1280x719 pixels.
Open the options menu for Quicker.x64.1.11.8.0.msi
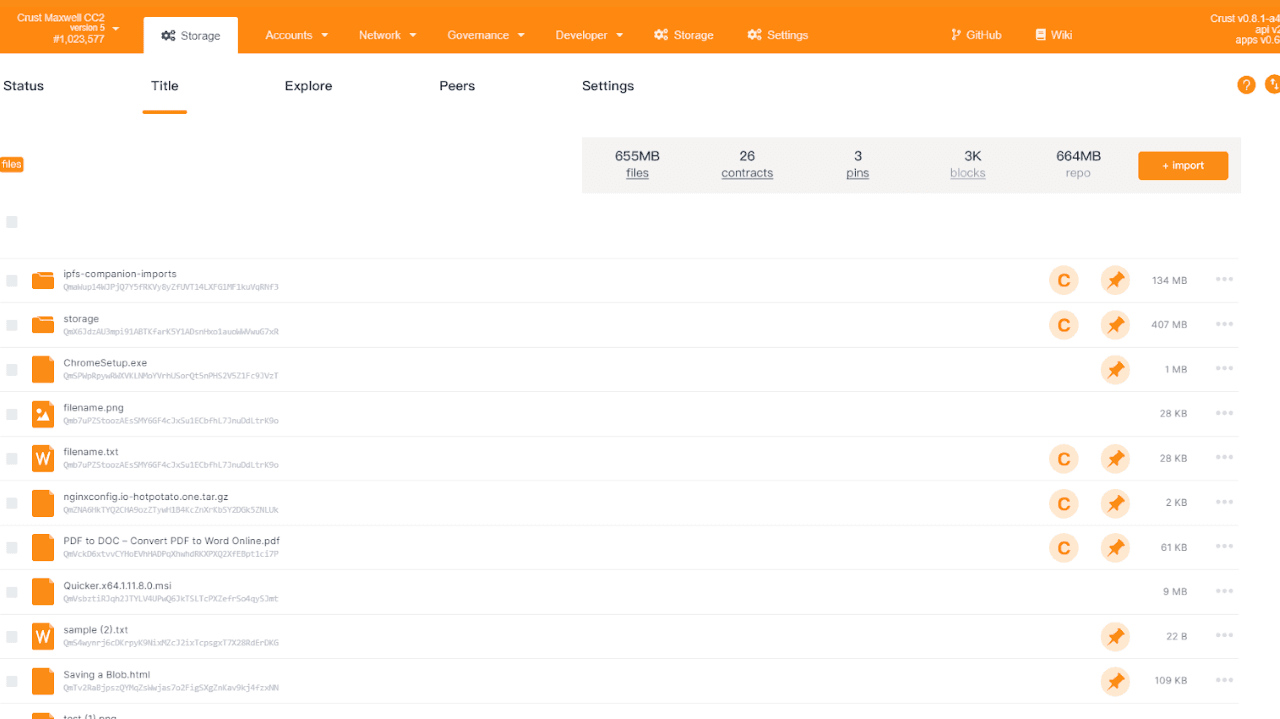pyautogui.click(x=1224, y=591)
